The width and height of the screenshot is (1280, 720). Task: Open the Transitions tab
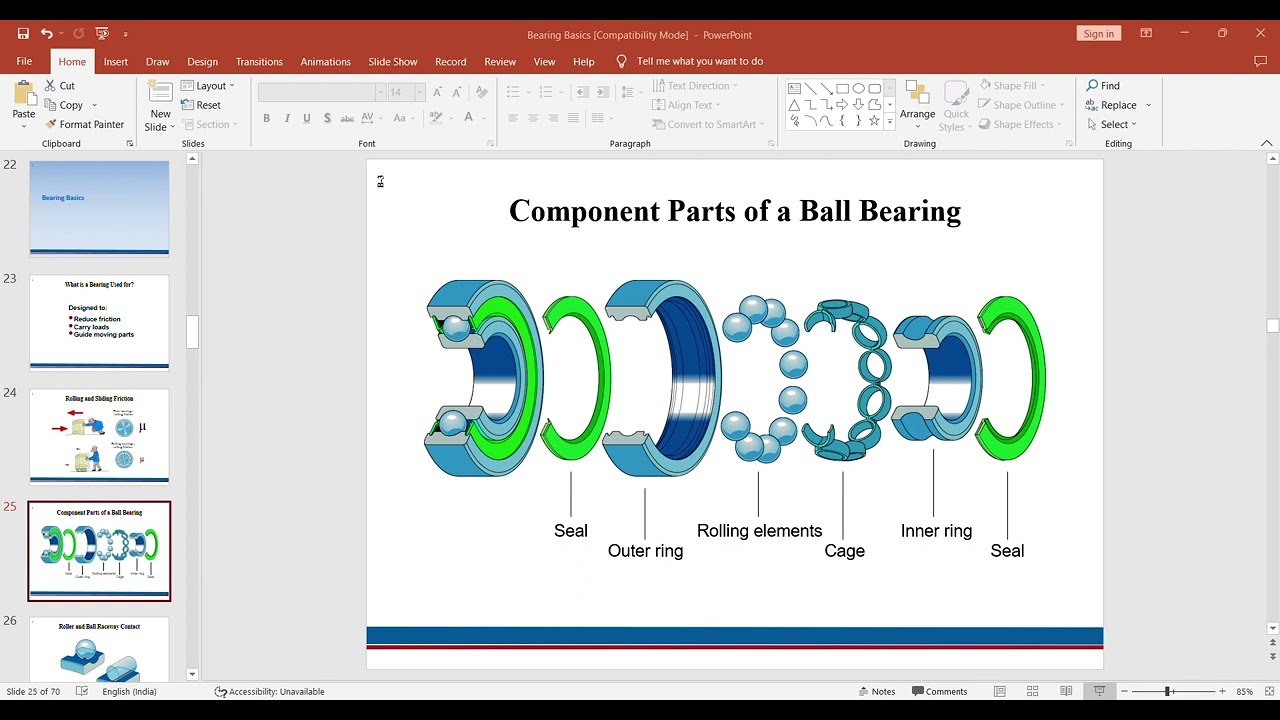tap(259, 61)
